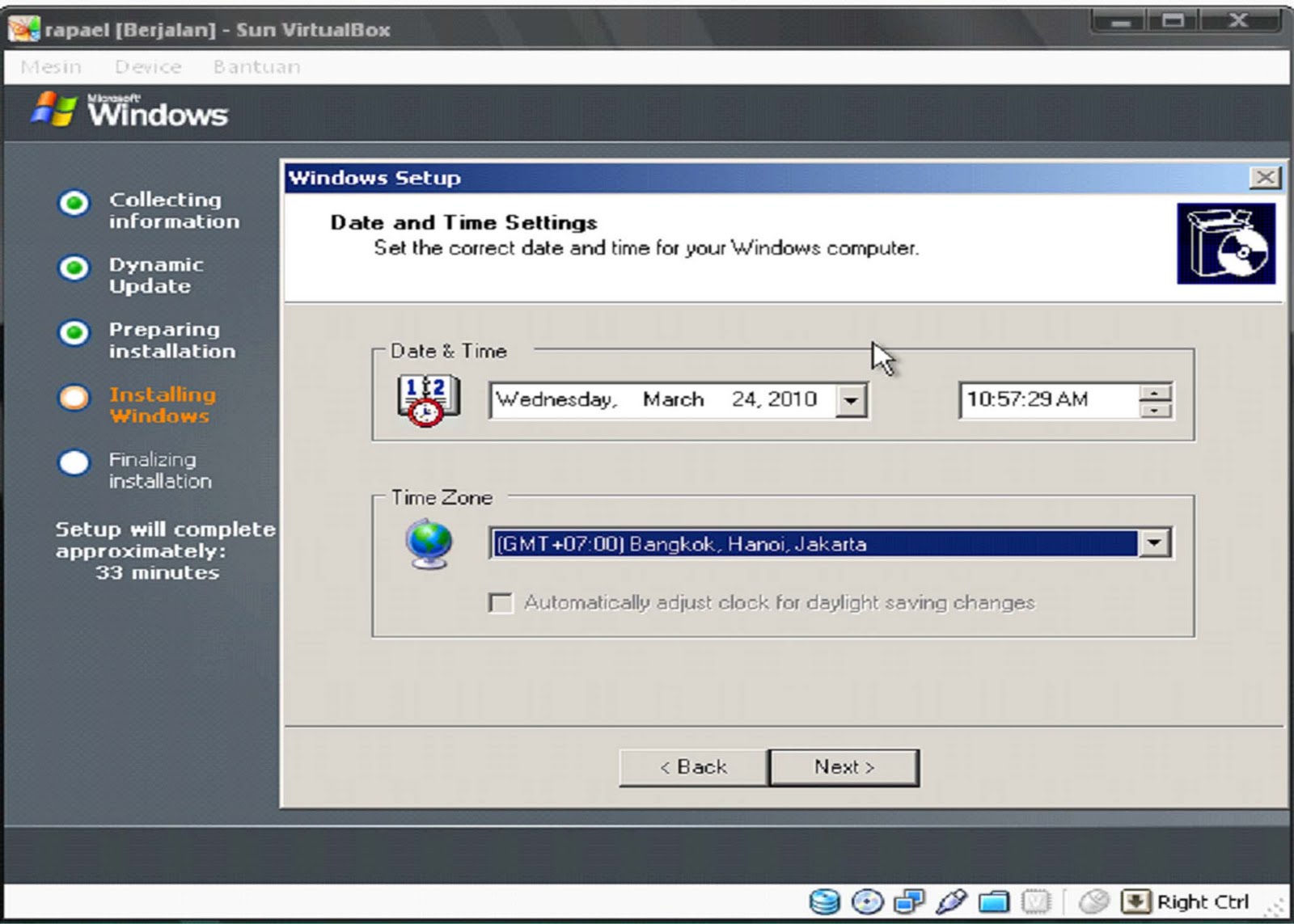Open the Bantuan menu
The height and width of the screenshot is (924, 1294).
tap(256, 67)
